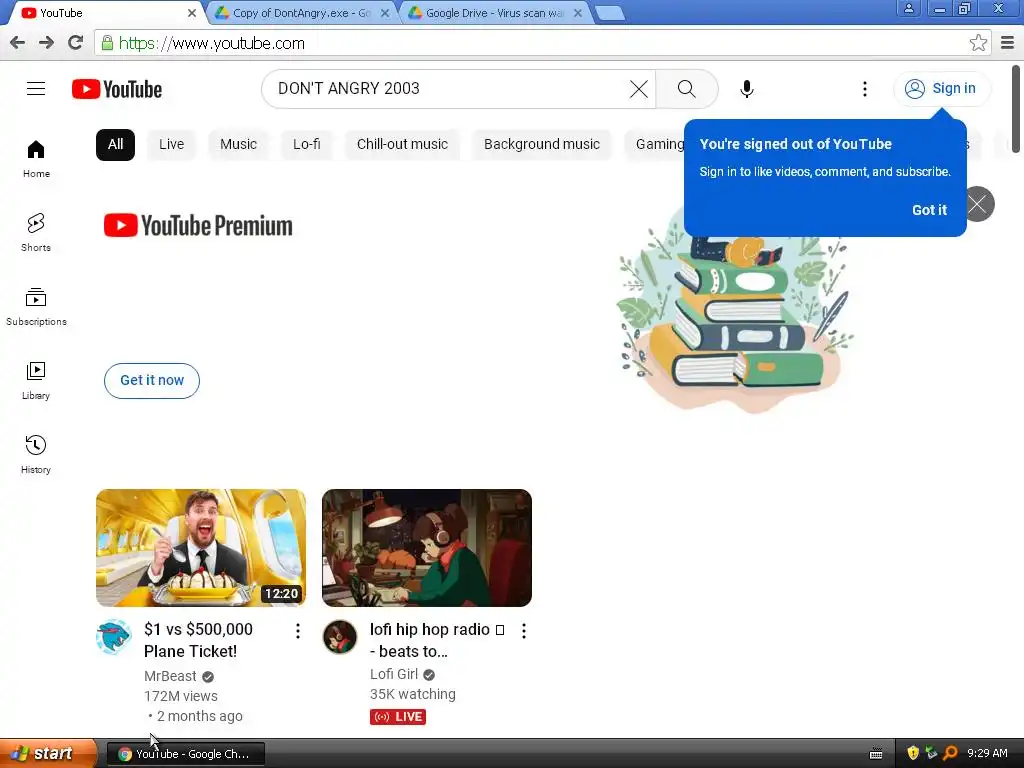Open Shorts in sidebar
This screenshot has height=768, width=1024.
pyautogui.click(x=36, y=232)
